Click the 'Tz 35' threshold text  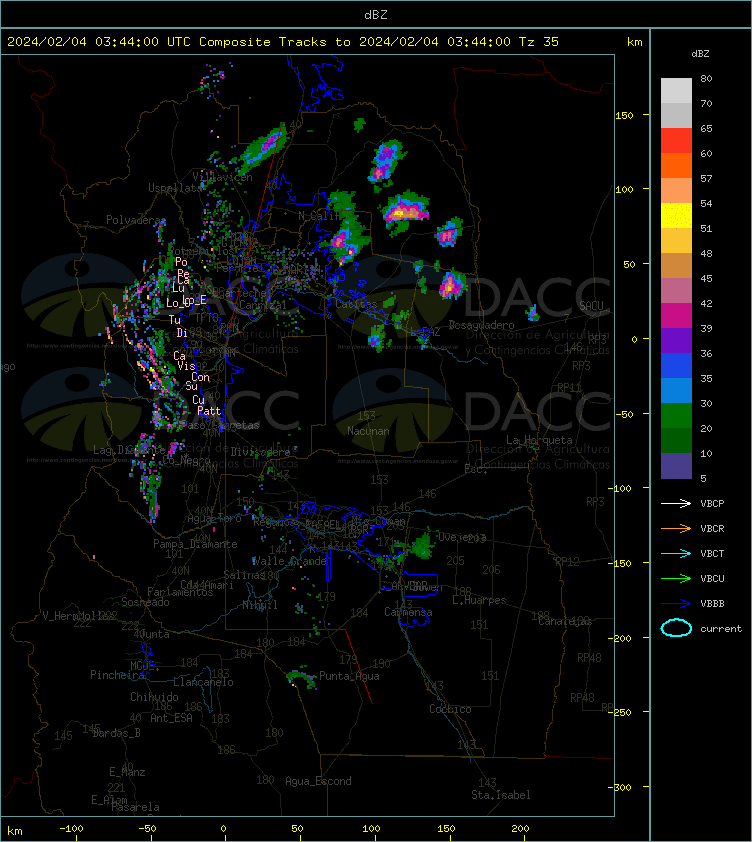click(539, 42)
